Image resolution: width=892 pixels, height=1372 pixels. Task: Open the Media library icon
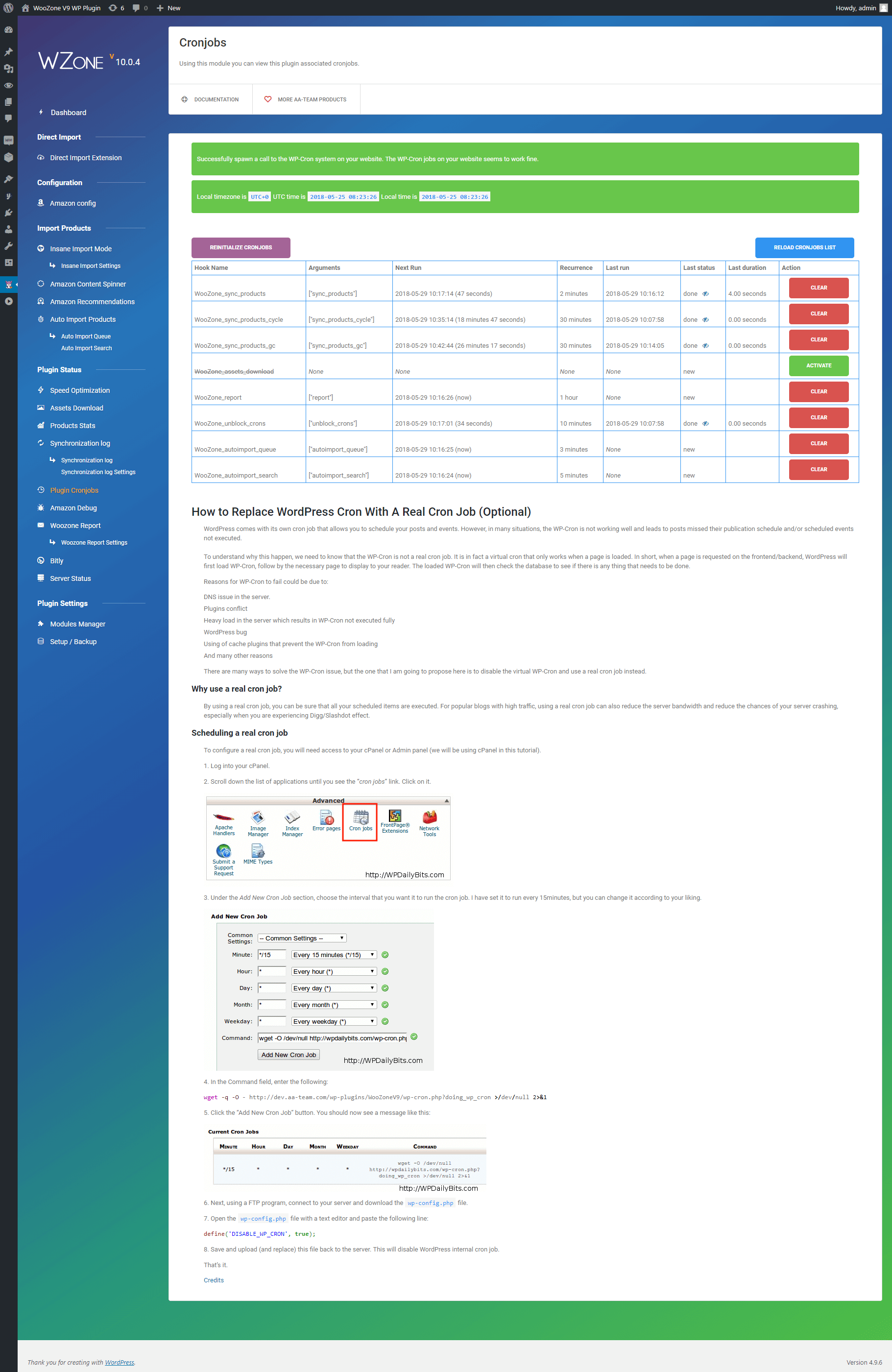9,69
